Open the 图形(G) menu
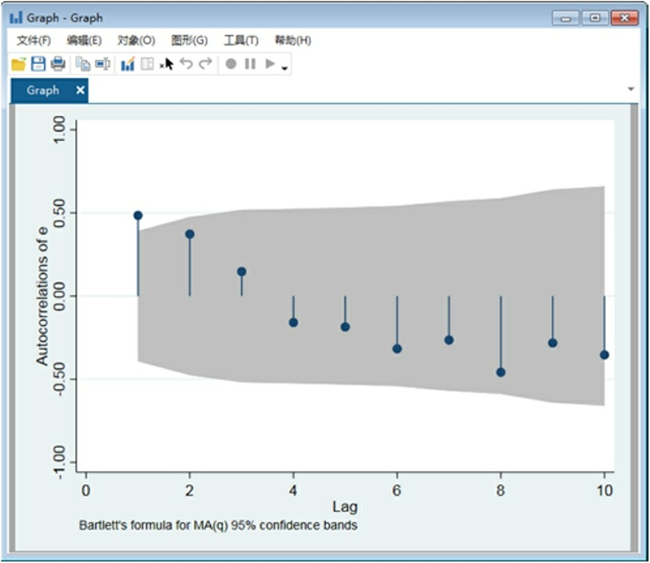 pyautogui.click(x=189, y=40)
